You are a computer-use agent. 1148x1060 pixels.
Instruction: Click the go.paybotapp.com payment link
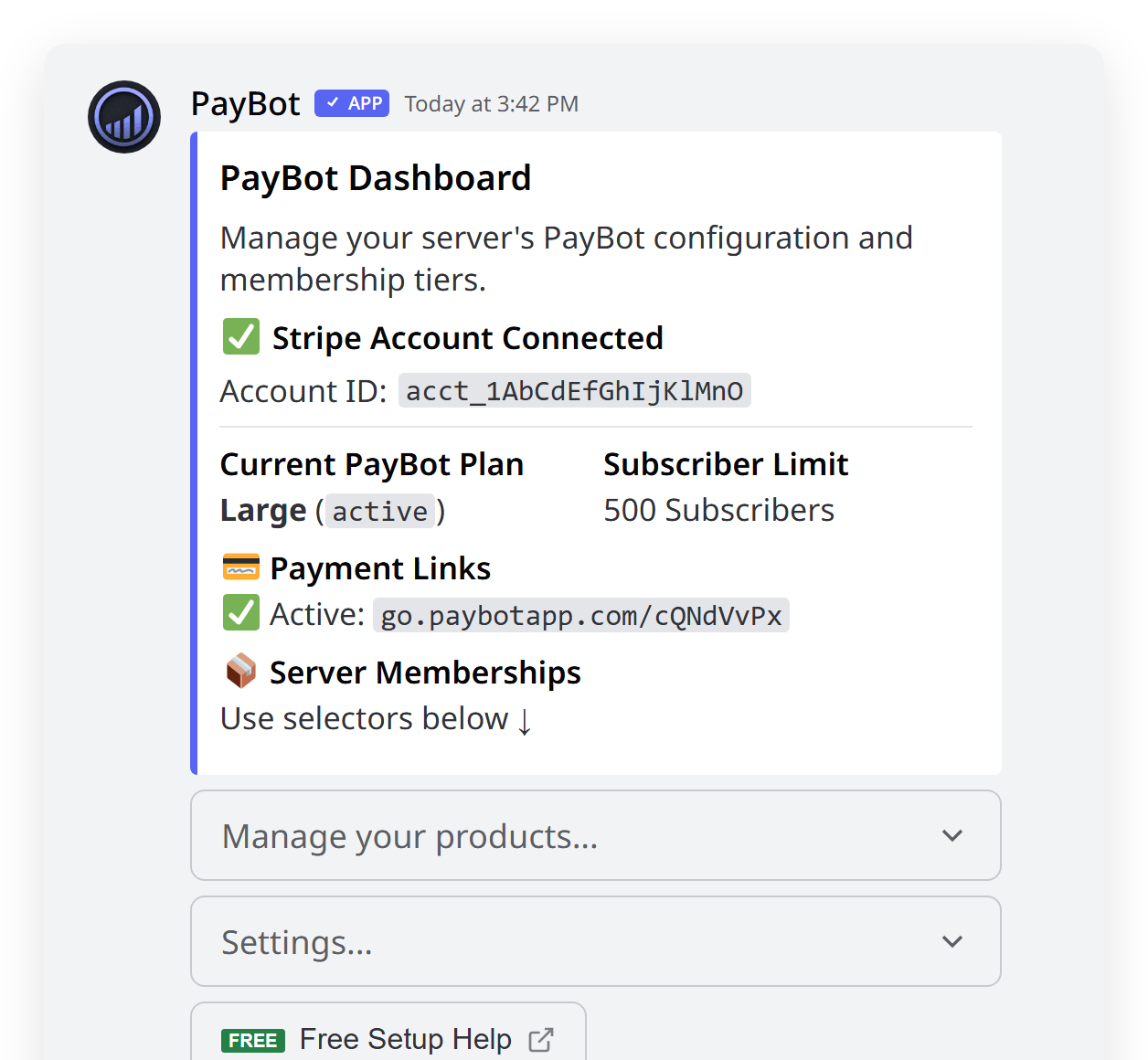pos(581,615)
